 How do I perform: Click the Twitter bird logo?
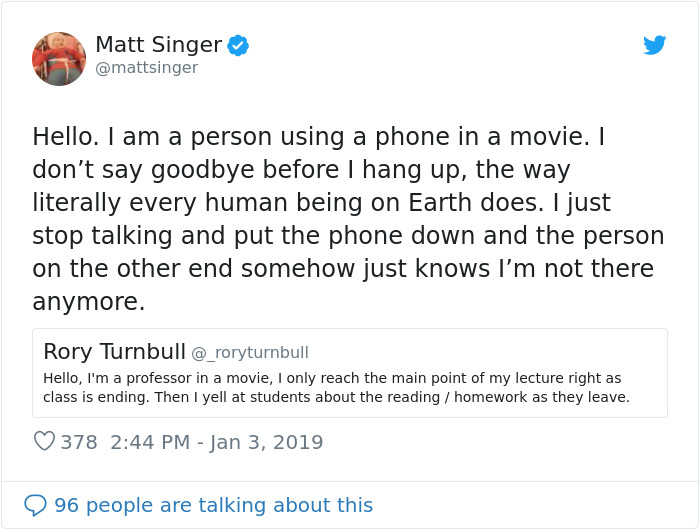pyautogui.click(x=654, y=45)
